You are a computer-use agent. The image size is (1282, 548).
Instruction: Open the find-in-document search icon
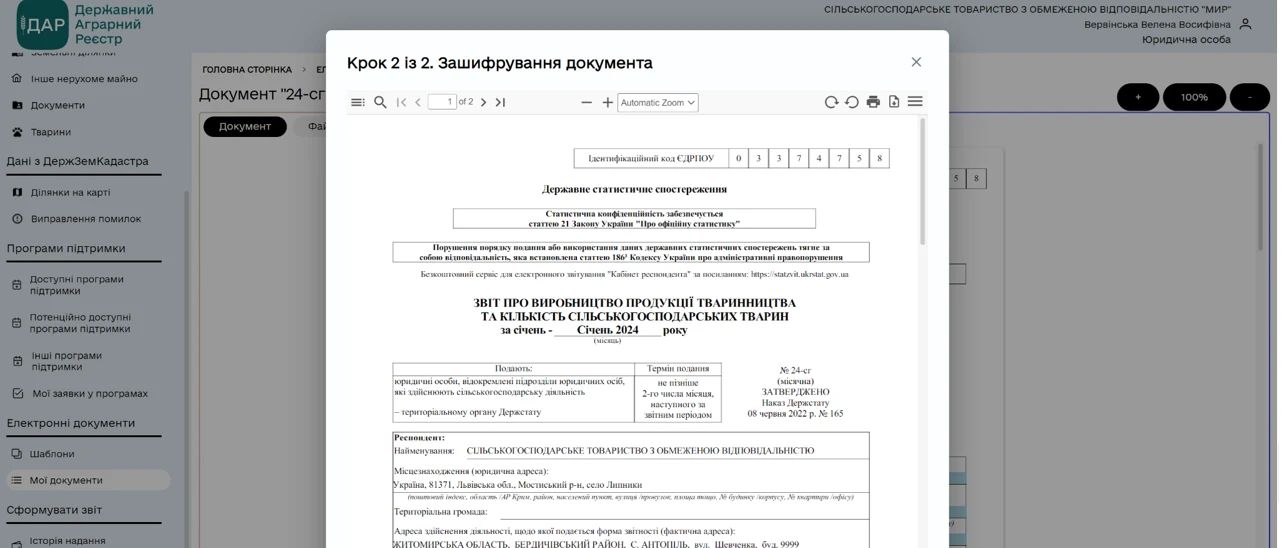pyautogui.click(x=382, y=103)
